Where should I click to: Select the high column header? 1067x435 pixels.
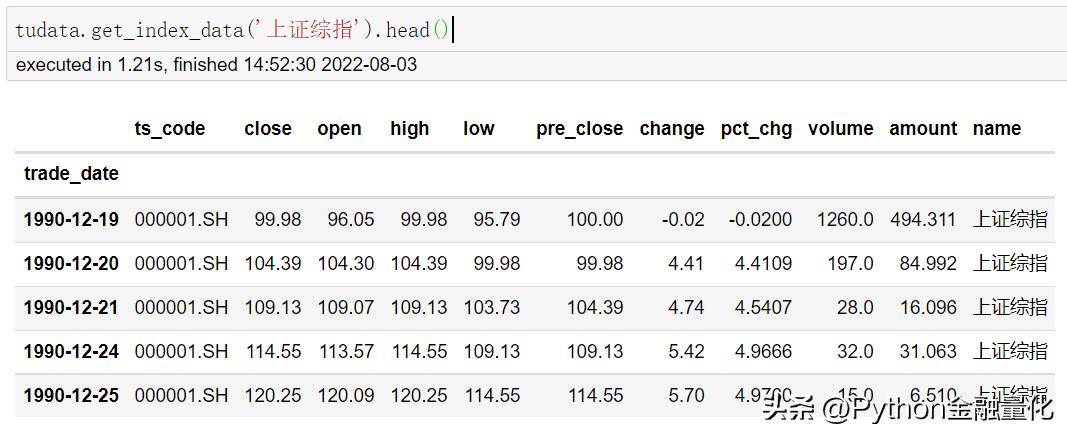pyautogui.click(x=410, y=129)
